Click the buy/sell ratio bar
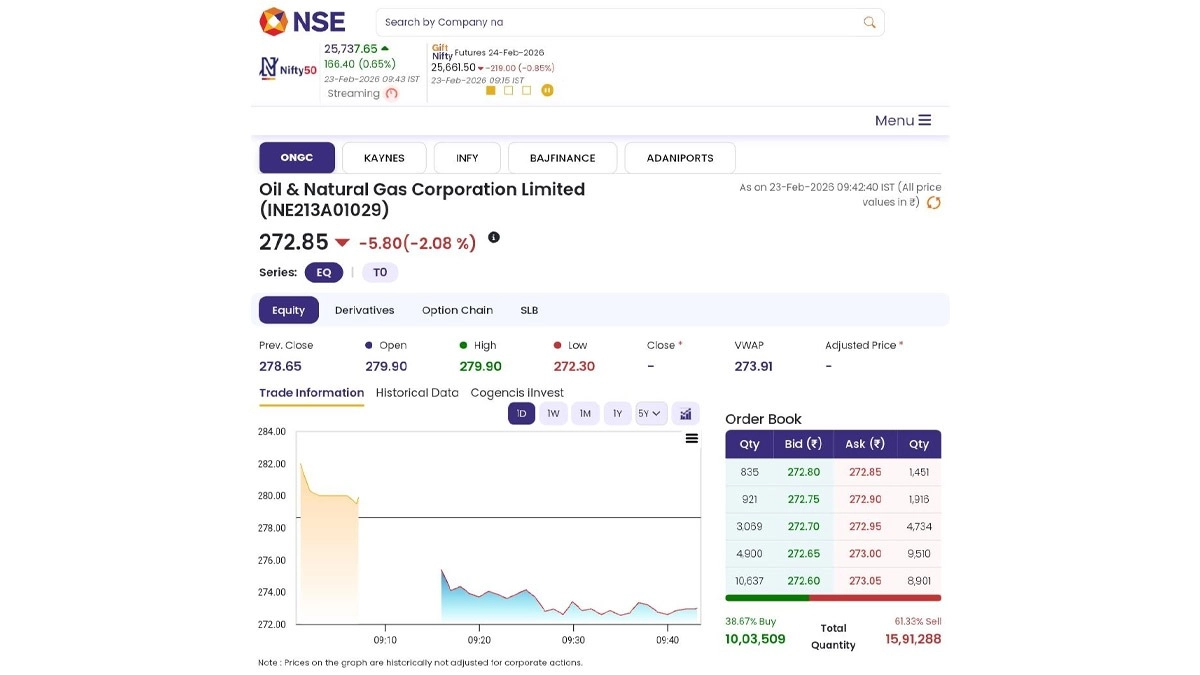This screenshot has height=675, width=1200. [832, 598]
